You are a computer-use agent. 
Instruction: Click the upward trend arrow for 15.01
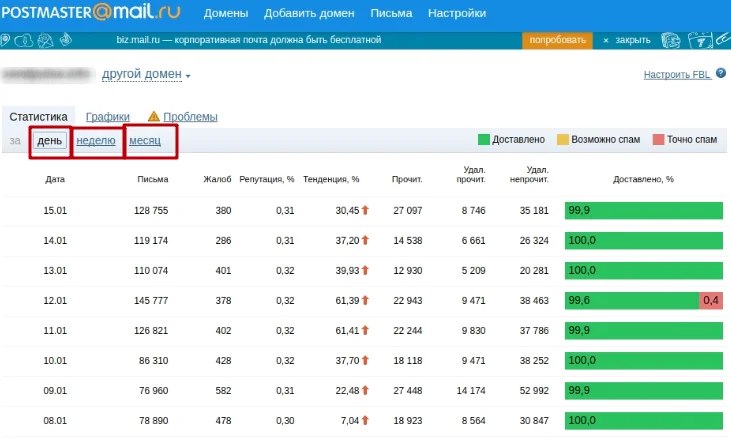tap(366, 211)
